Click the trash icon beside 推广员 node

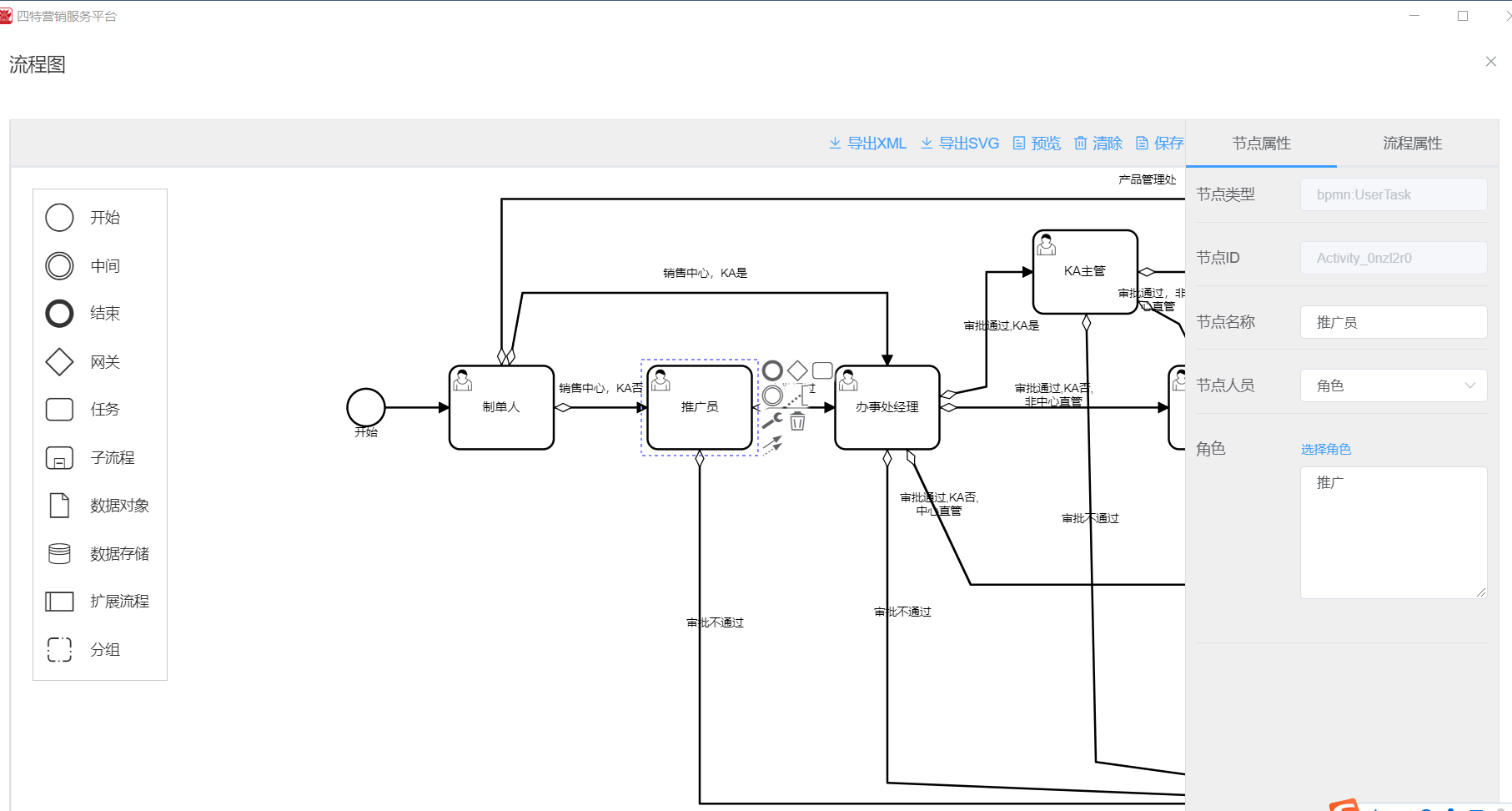click(x=798, y=421)
